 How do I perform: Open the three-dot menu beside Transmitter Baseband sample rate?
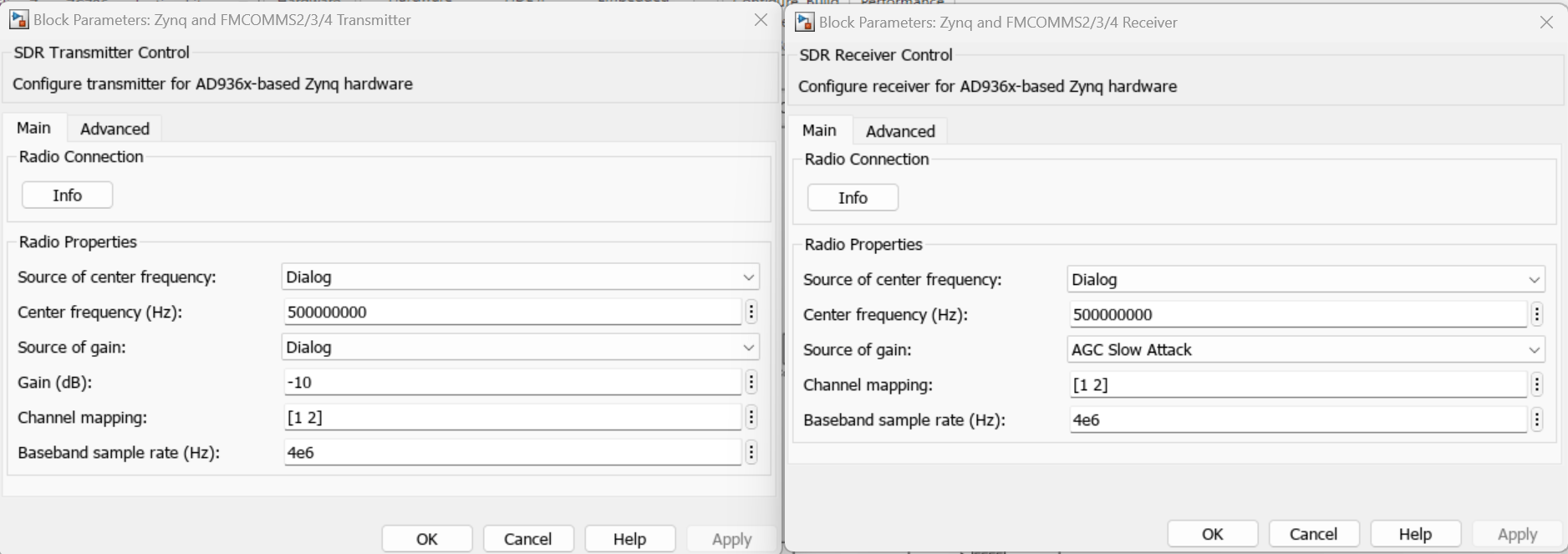pyautogui.click(x=751, y=453)
